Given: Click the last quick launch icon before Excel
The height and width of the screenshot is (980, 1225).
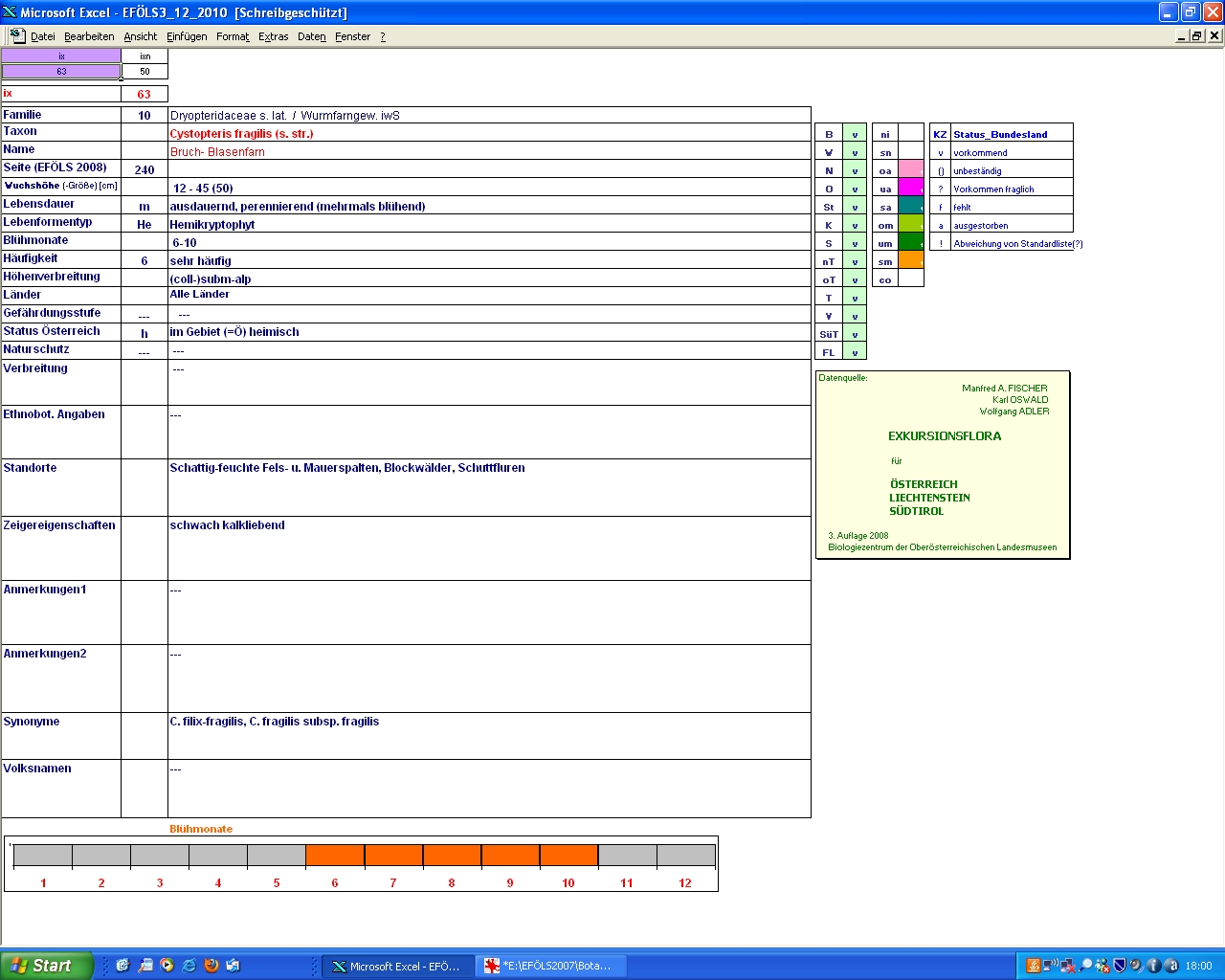Looking at the screenshot, I should (234, 966).
